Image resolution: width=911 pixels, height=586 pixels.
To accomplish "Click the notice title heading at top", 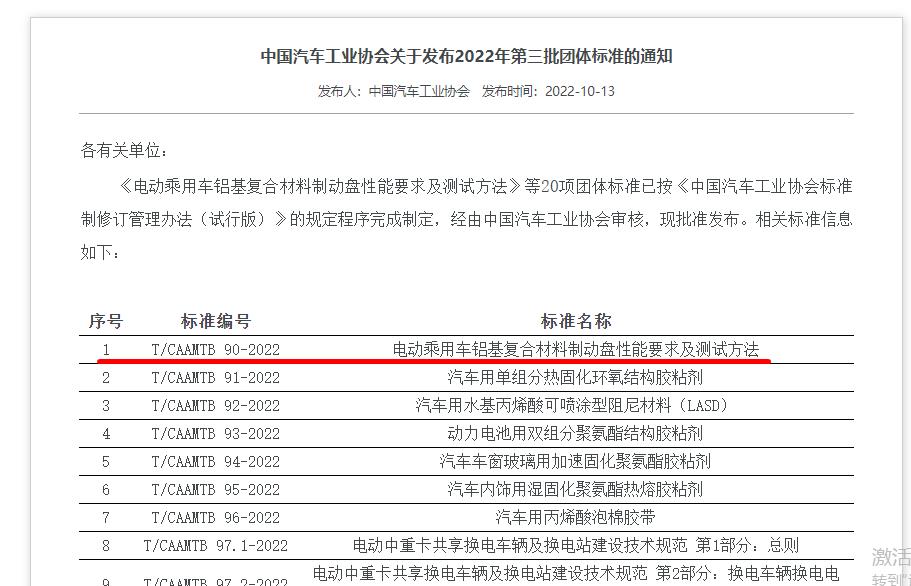I will (466, 56).
